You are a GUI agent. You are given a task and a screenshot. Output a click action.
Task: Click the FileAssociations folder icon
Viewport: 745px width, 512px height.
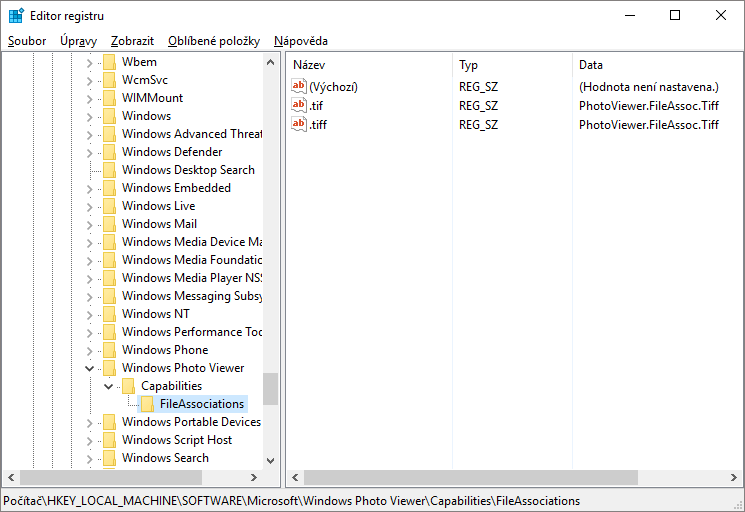[147, 404]
